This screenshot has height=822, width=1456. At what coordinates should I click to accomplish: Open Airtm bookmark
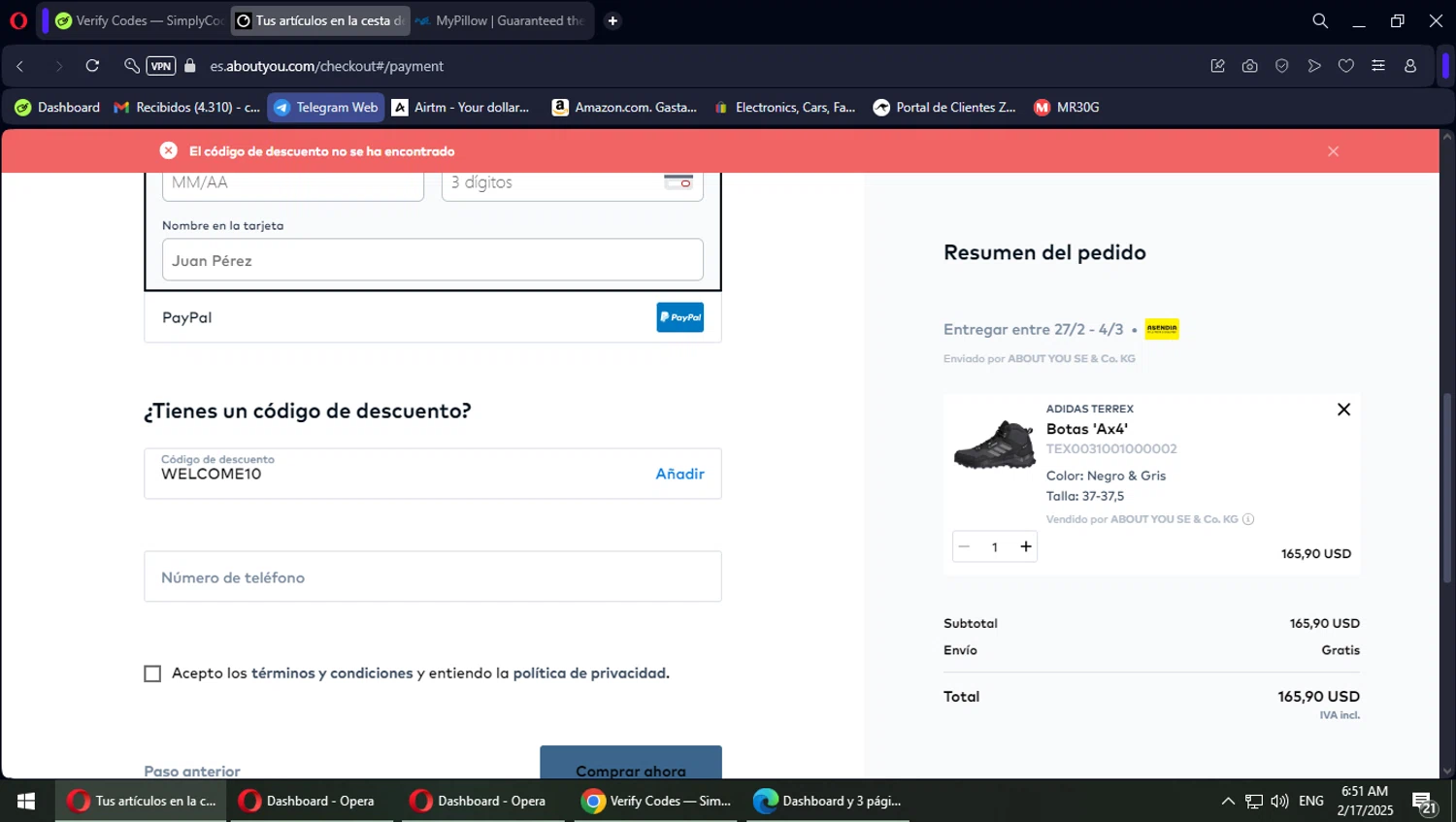[461, 108]
